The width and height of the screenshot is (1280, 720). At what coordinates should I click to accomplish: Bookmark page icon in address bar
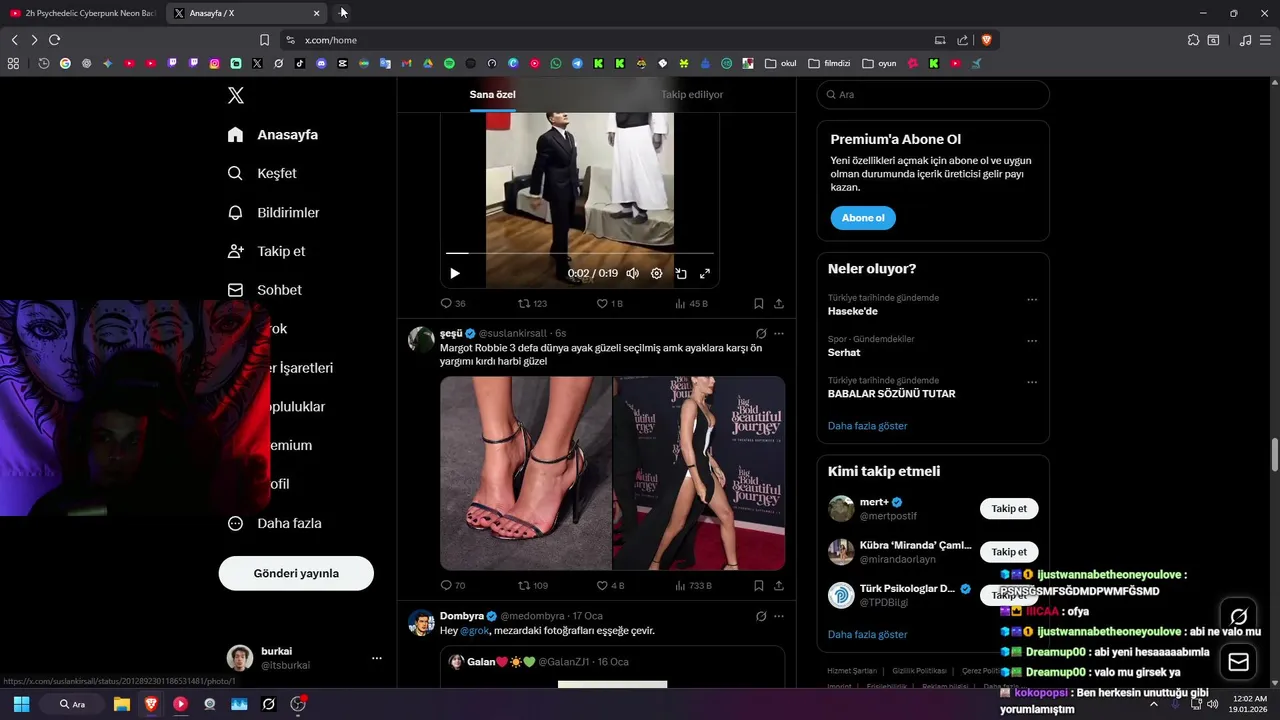point(264,40)
